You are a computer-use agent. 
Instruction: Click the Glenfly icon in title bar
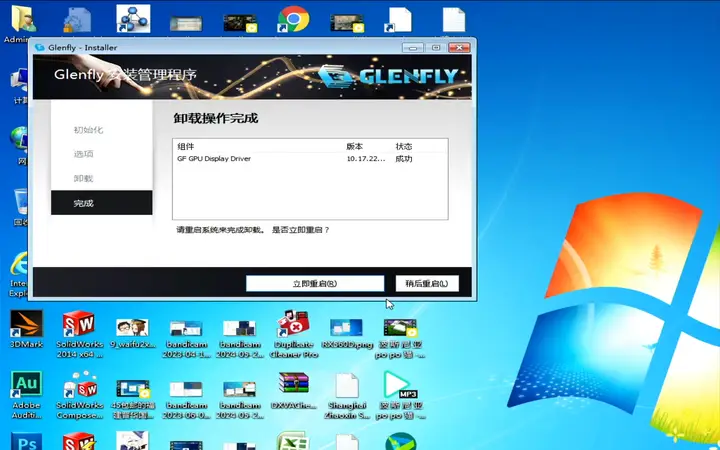(x=40, y=47)
